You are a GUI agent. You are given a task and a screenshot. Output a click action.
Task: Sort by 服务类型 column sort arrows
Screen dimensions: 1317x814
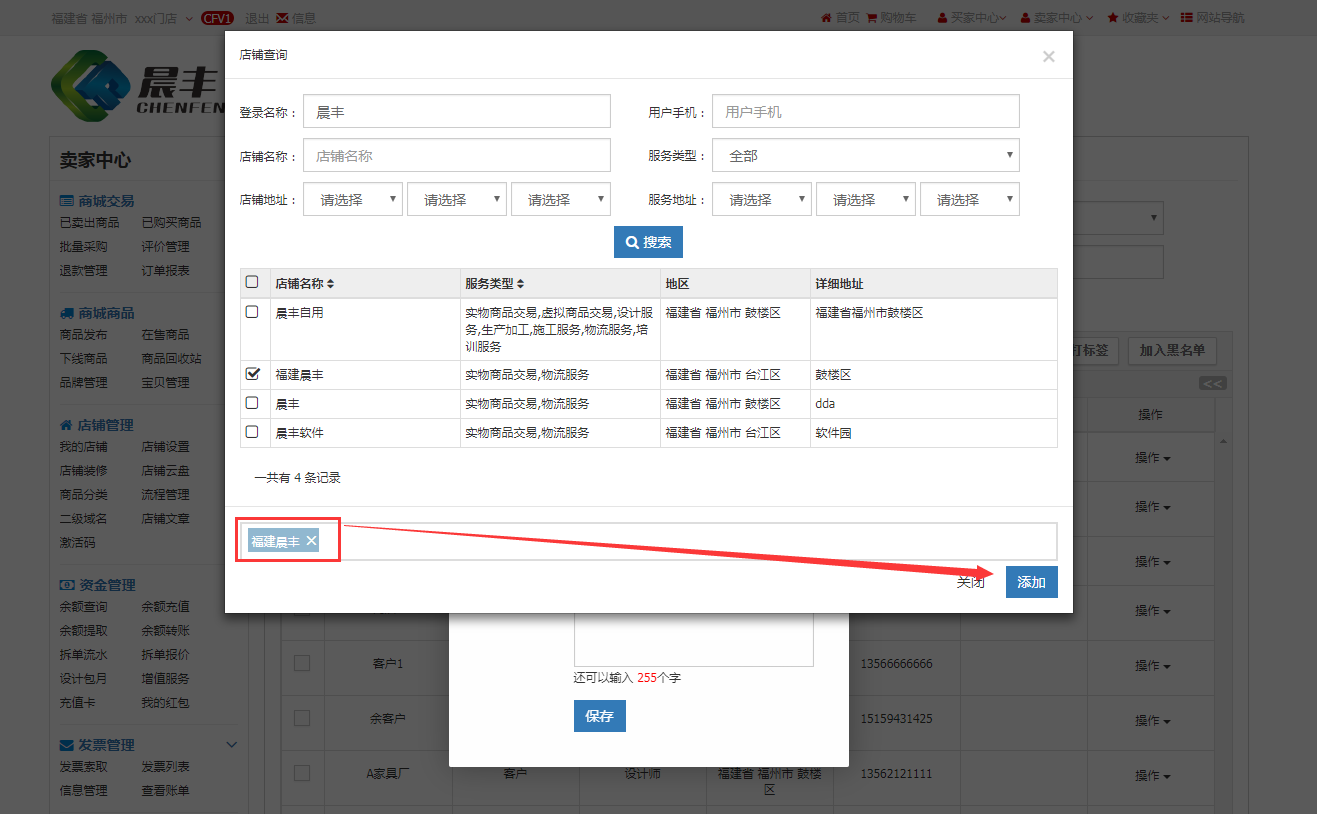[520, 284]
